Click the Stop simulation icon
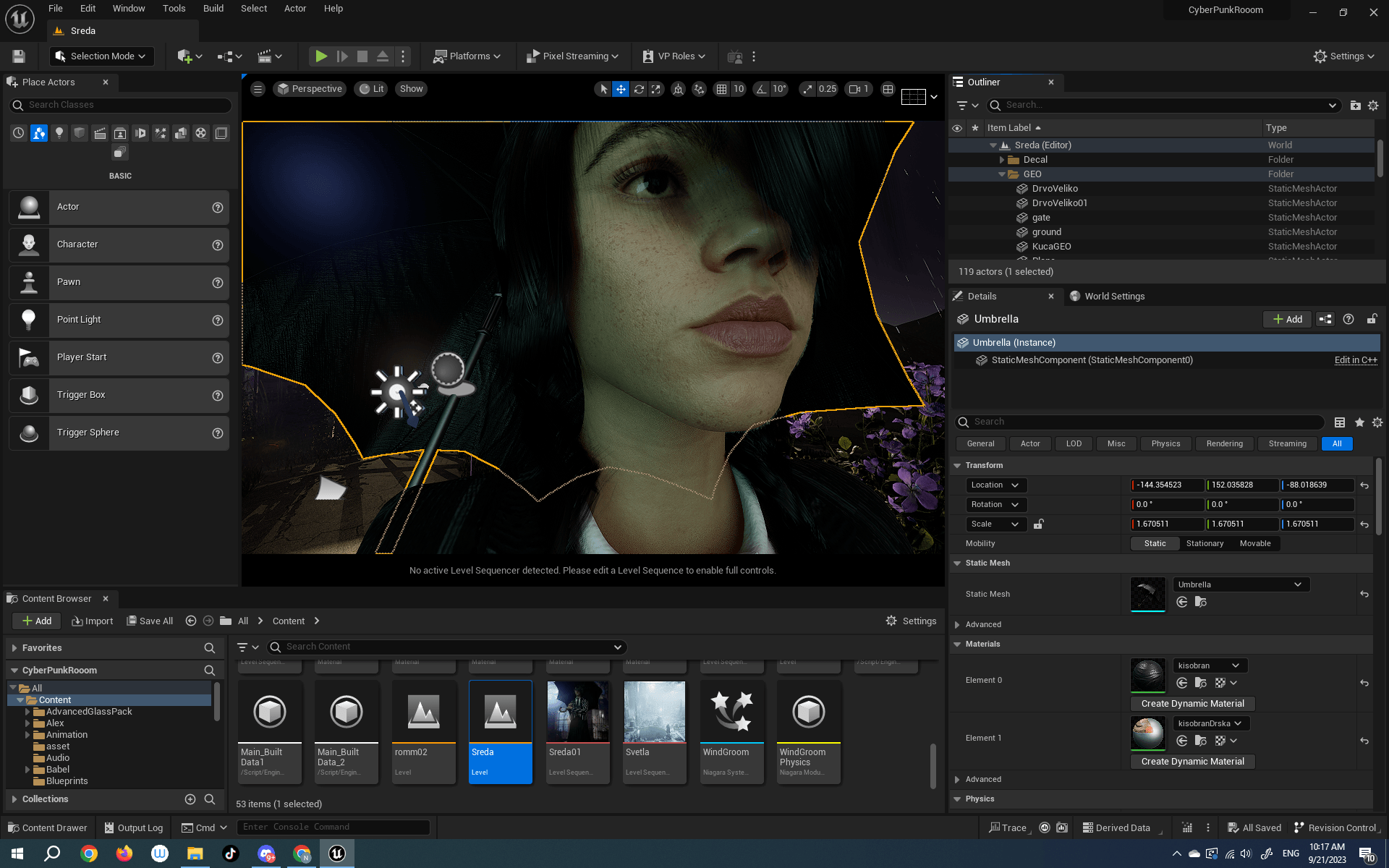The width and height of the screenshot is (1389, 868). (x=362, y=56)
